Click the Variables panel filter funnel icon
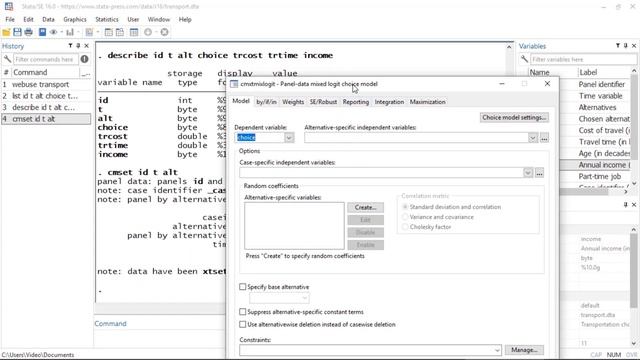640x360 pixels. click(618, 46)
